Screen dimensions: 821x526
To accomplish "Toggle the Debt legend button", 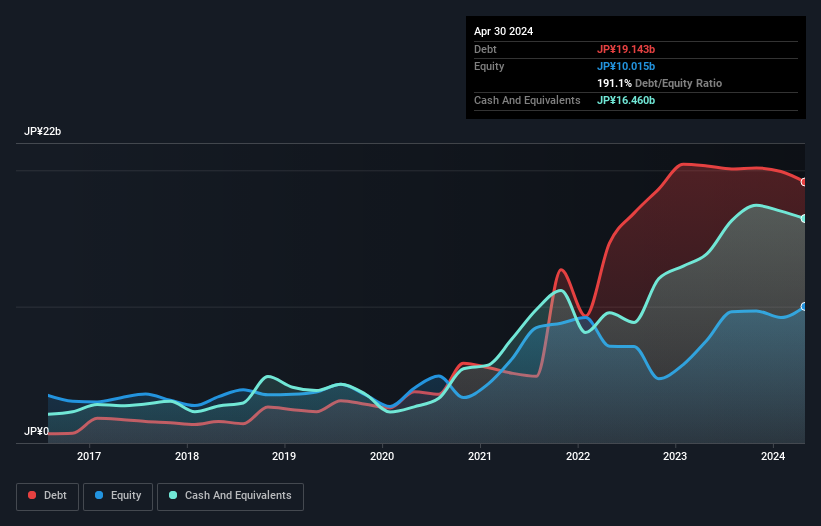I will (x=48, y=496).
